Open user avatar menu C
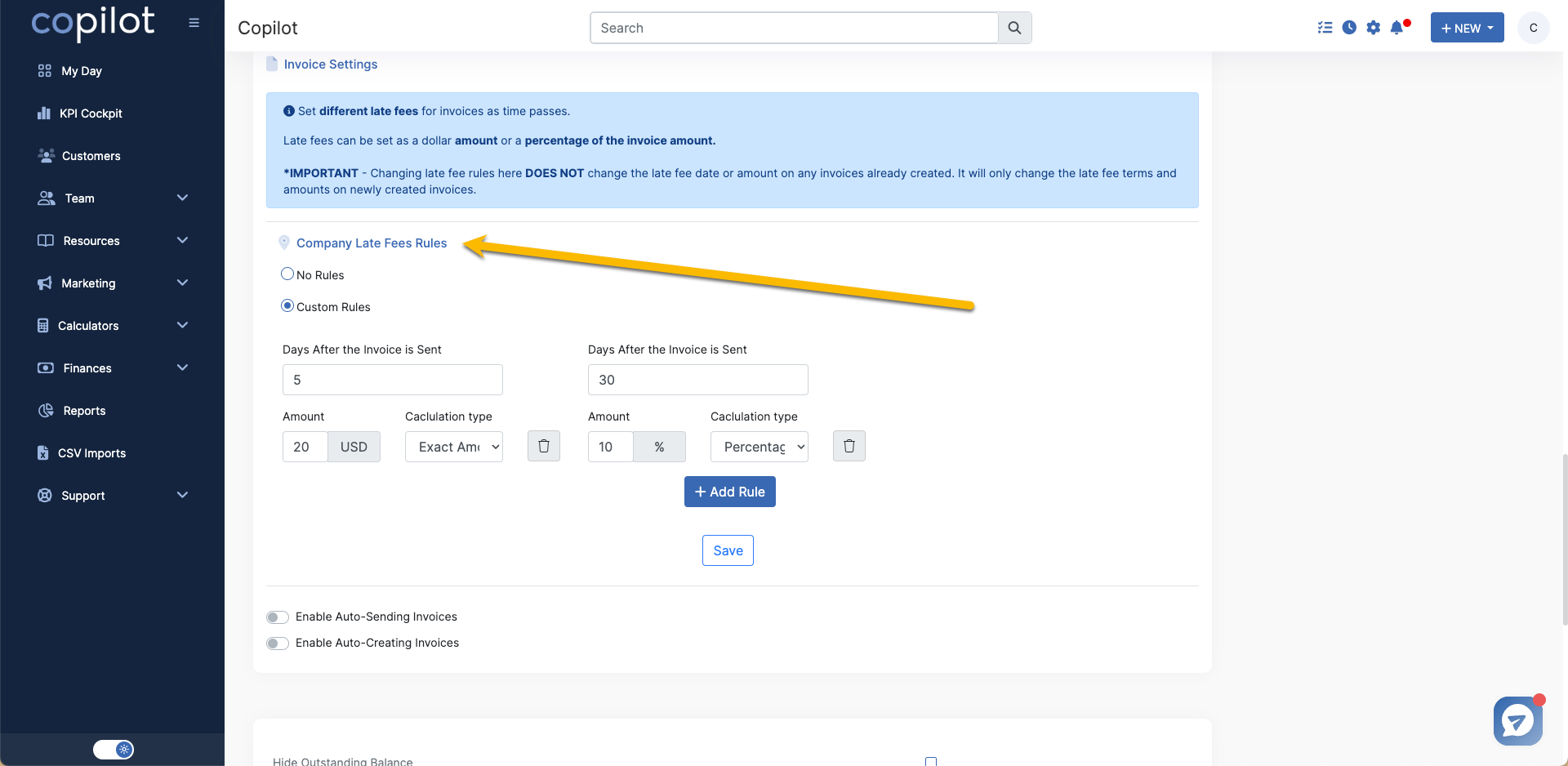1568x766 pixels. point(1533,28)
